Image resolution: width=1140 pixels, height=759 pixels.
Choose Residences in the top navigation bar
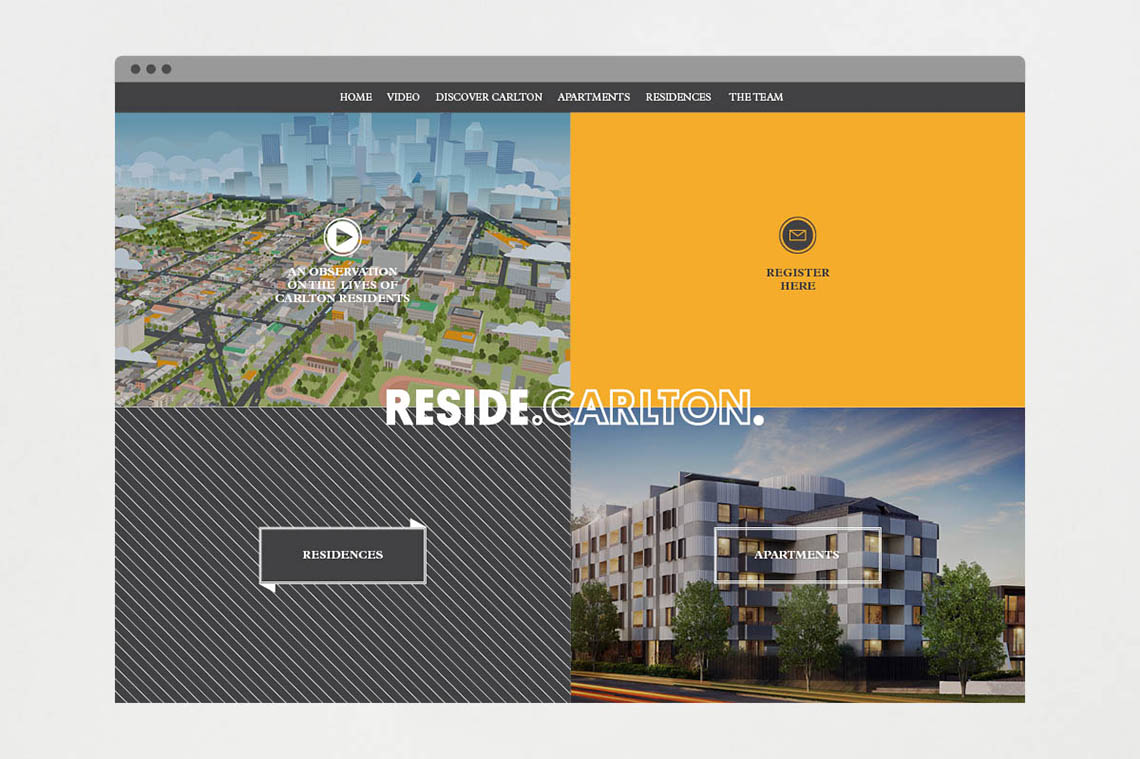click(x=678, y=97)
